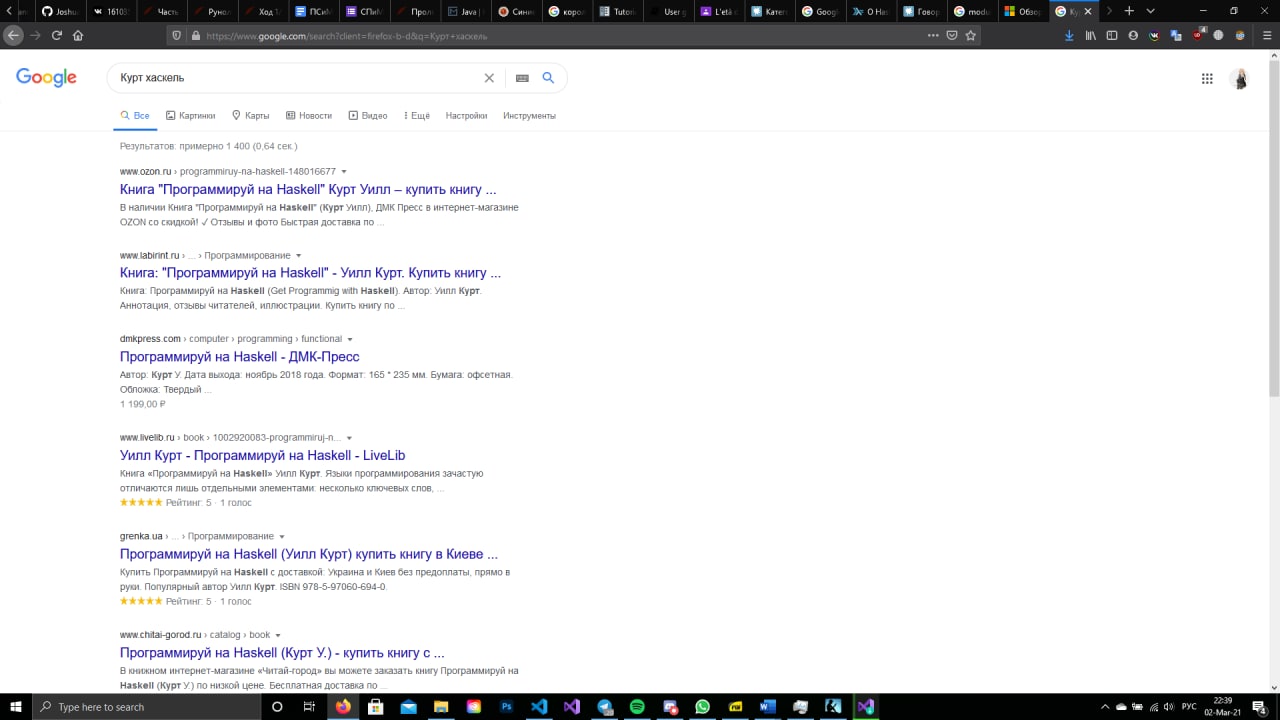Switch to Карты search tab
The width and height of the screenshot is (1280, 720).
(251, 116)
